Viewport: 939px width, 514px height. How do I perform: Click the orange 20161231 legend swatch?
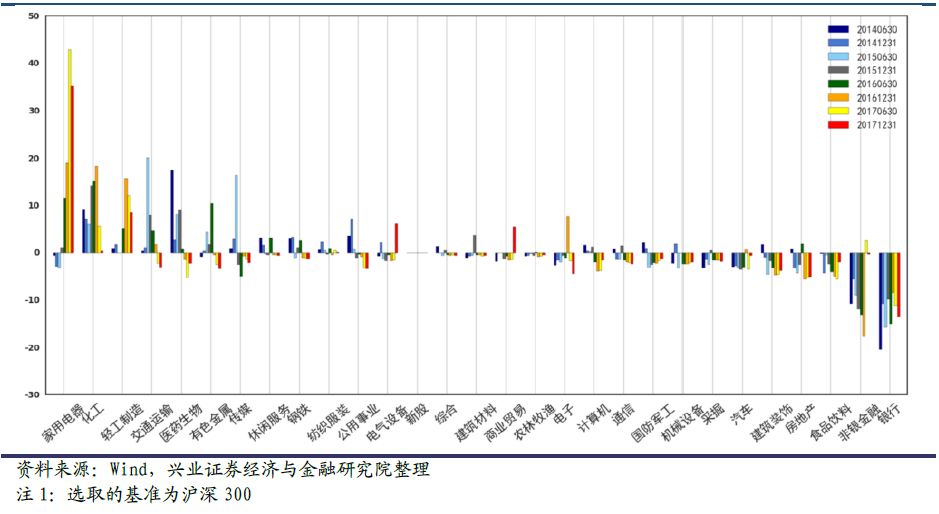[838, 98]
